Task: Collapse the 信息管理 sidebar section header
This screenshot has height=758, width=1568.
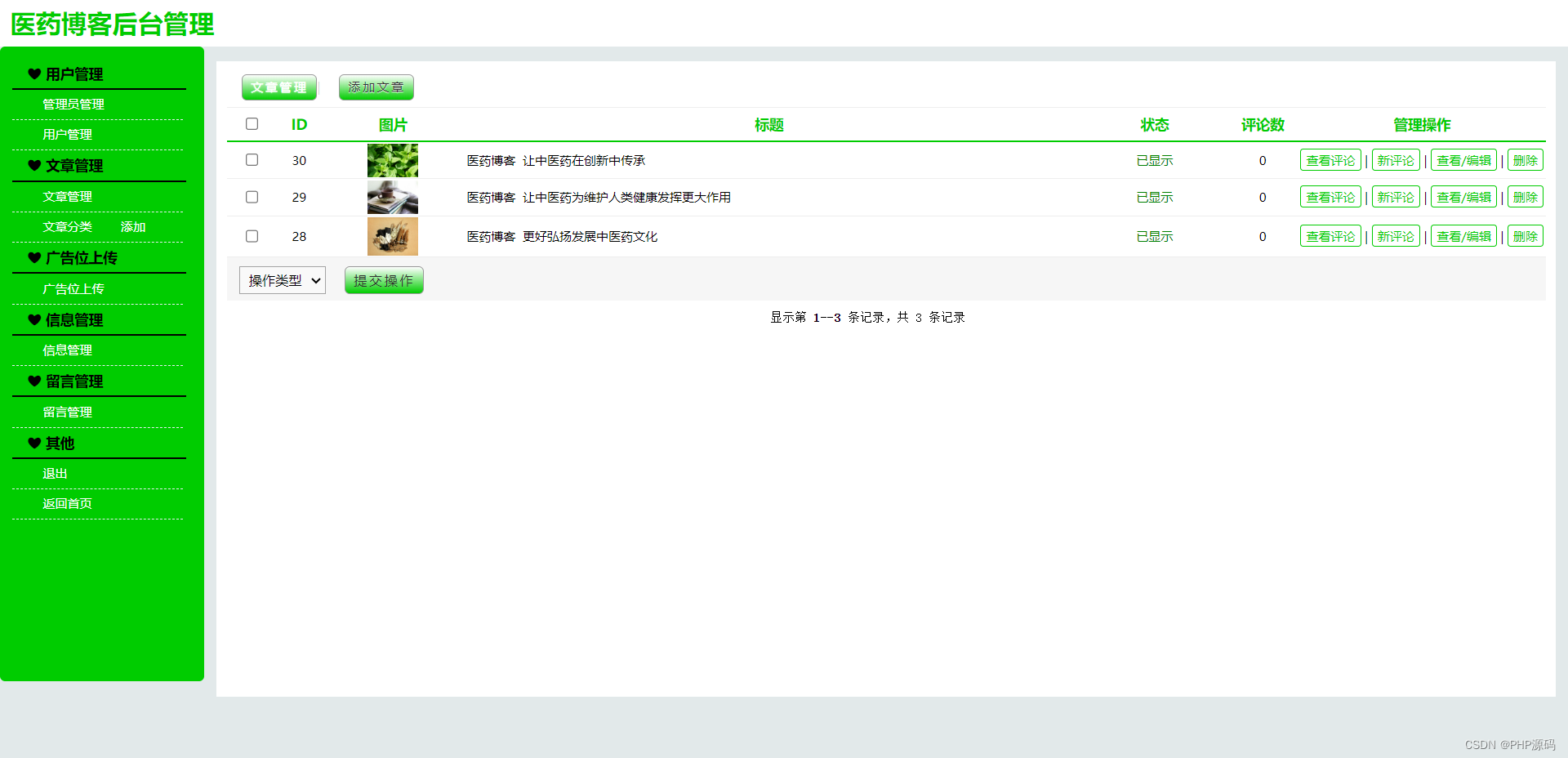Action: coord(74,320)
